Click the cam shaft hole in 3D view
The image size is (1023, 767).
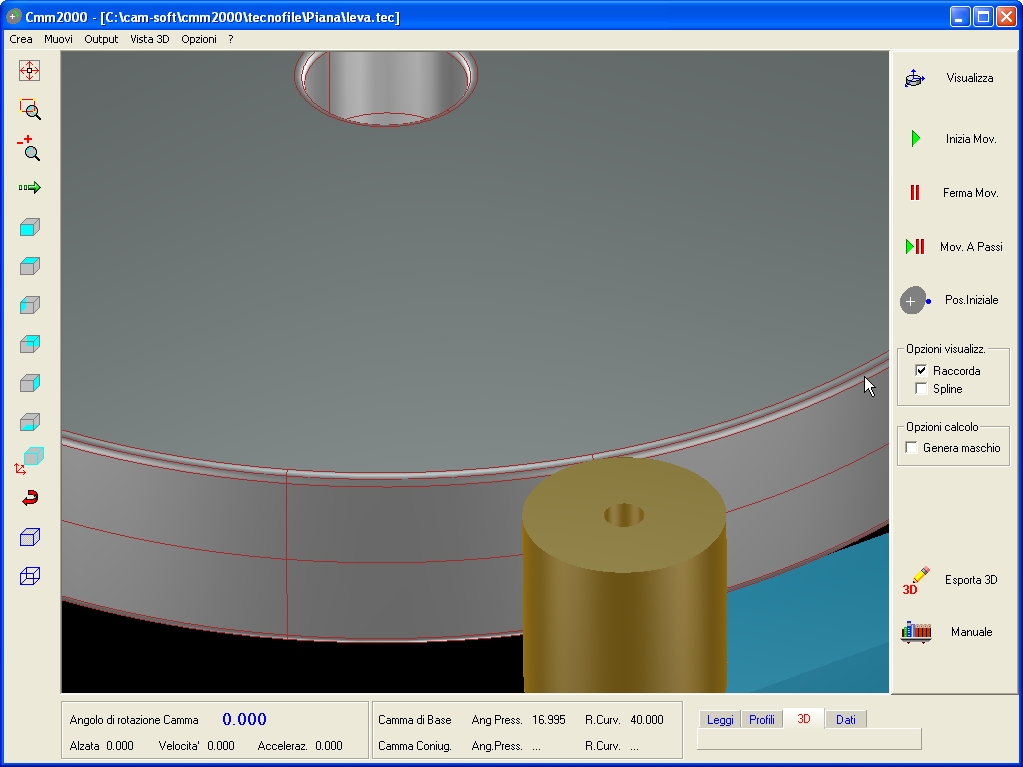(386, 88)
